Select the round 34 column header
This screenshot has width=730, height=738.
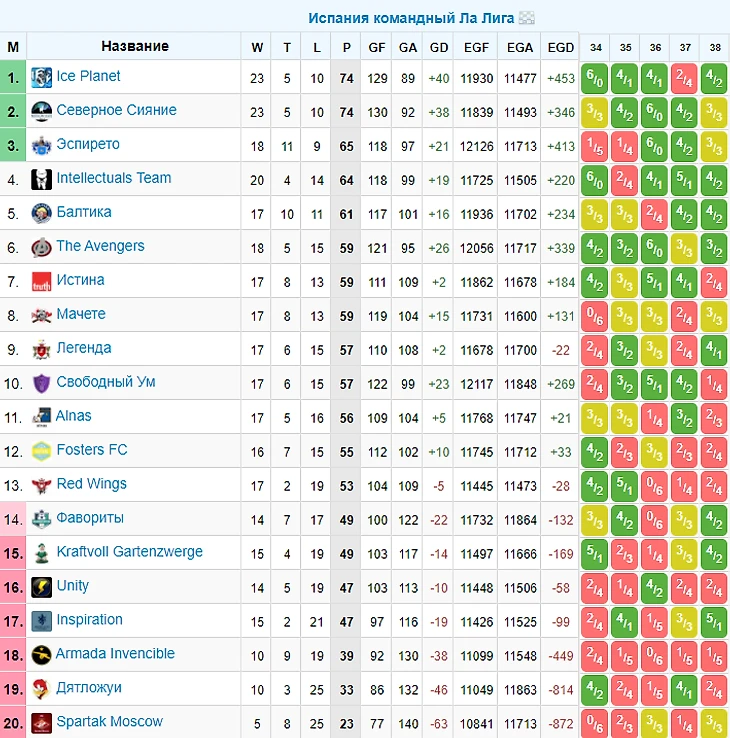point(595,48)
